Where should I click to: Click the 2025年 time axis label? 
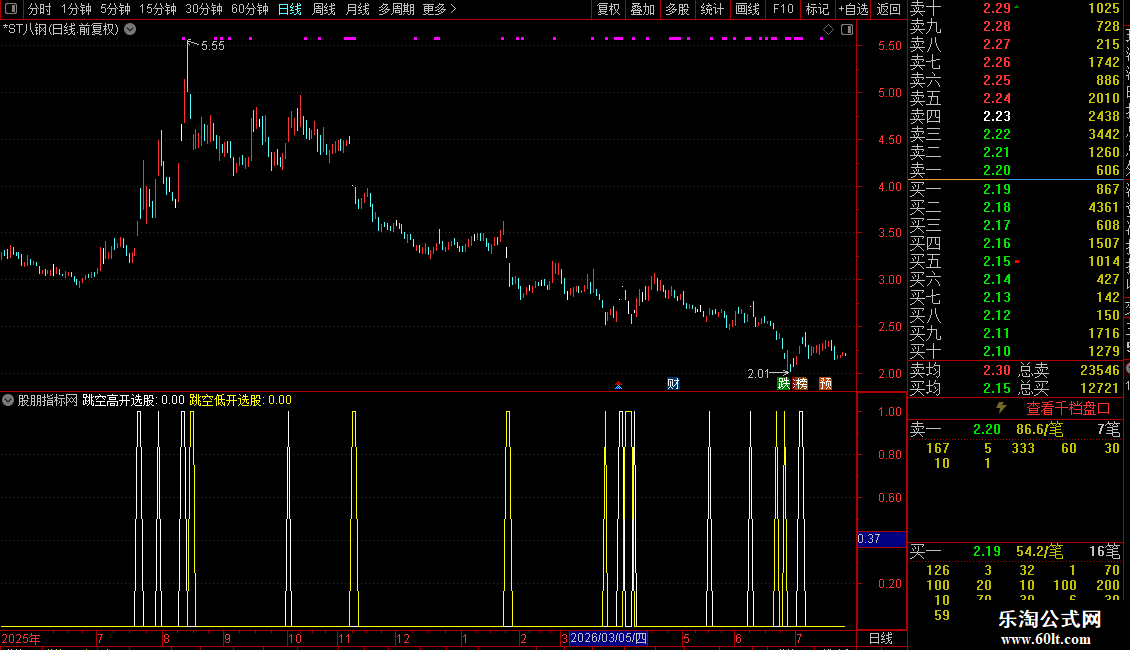[x=21, y=638]
